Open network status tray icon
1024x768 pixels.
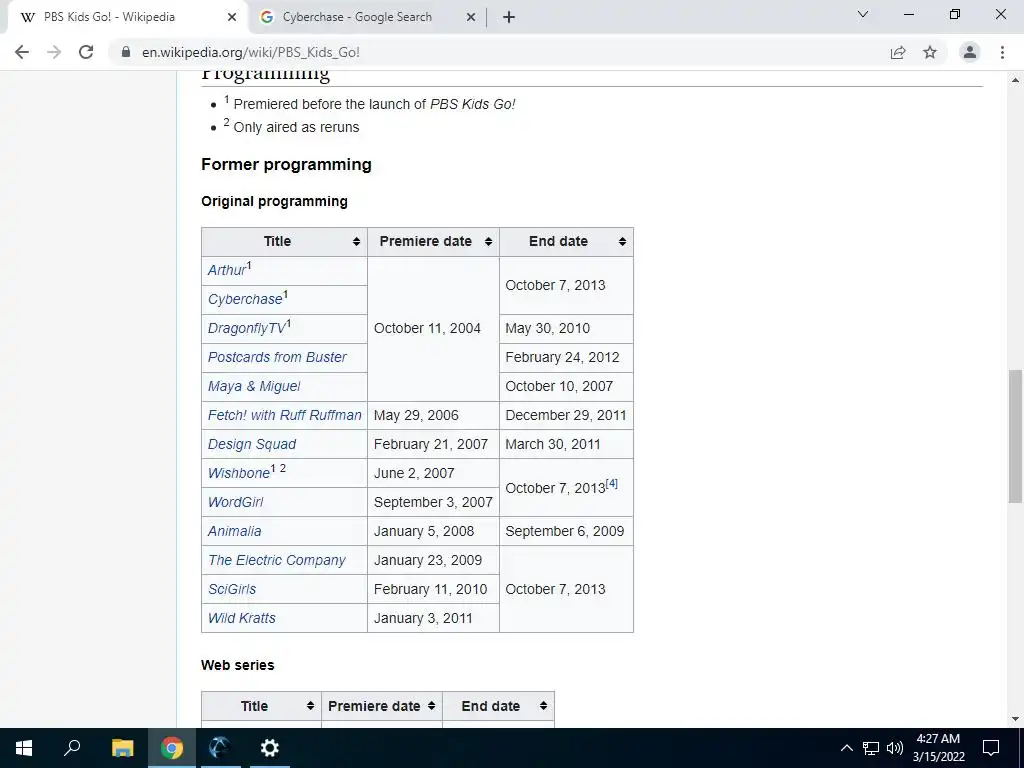pyautogui.click(x=871, y=748)
